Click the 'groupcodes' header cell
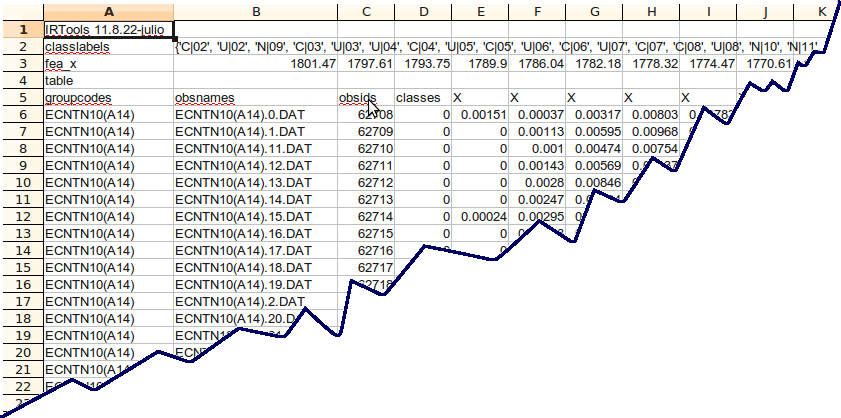This screenshot has height=418, width=841. click(109, 98)
